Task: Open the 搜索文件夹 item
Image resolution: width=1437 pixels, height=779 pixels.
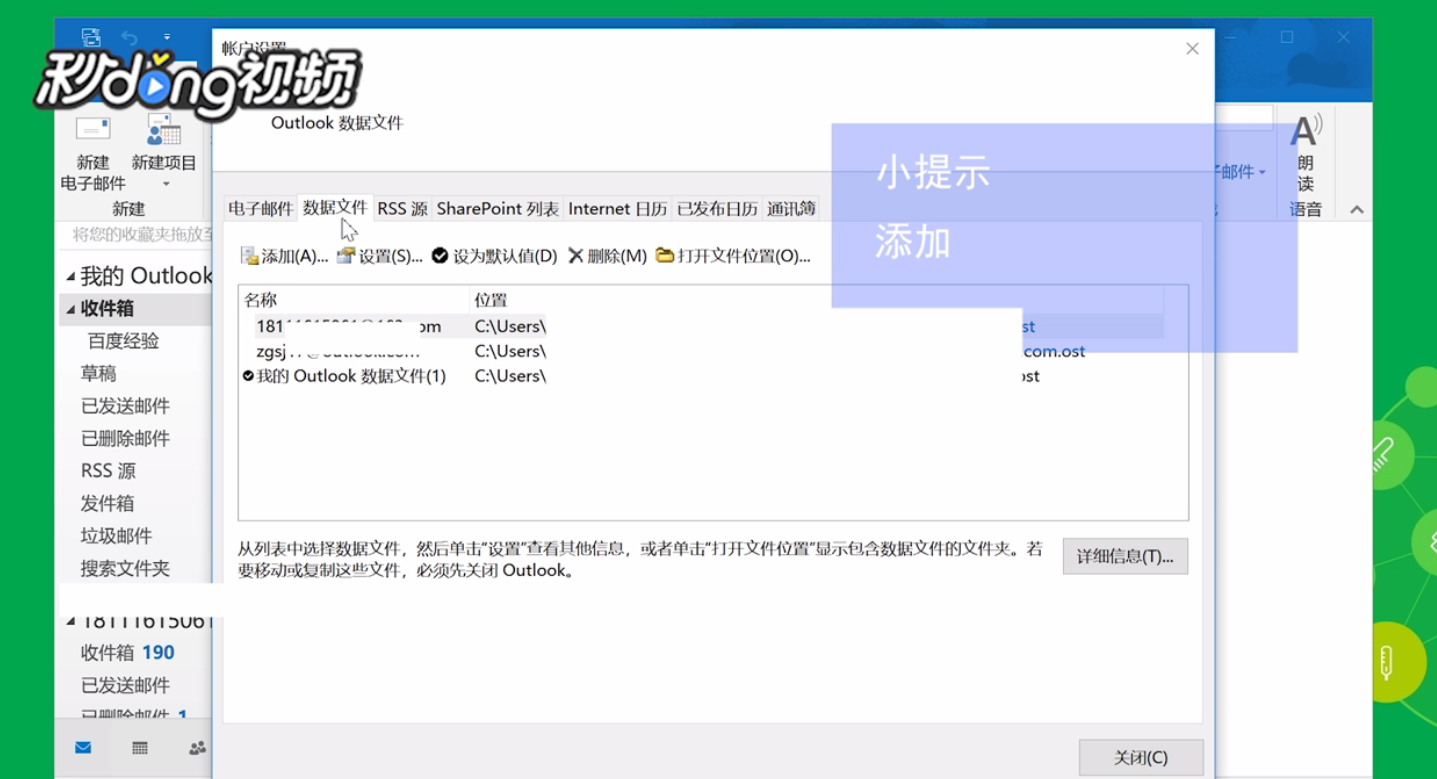Action: tap(125, 568)
